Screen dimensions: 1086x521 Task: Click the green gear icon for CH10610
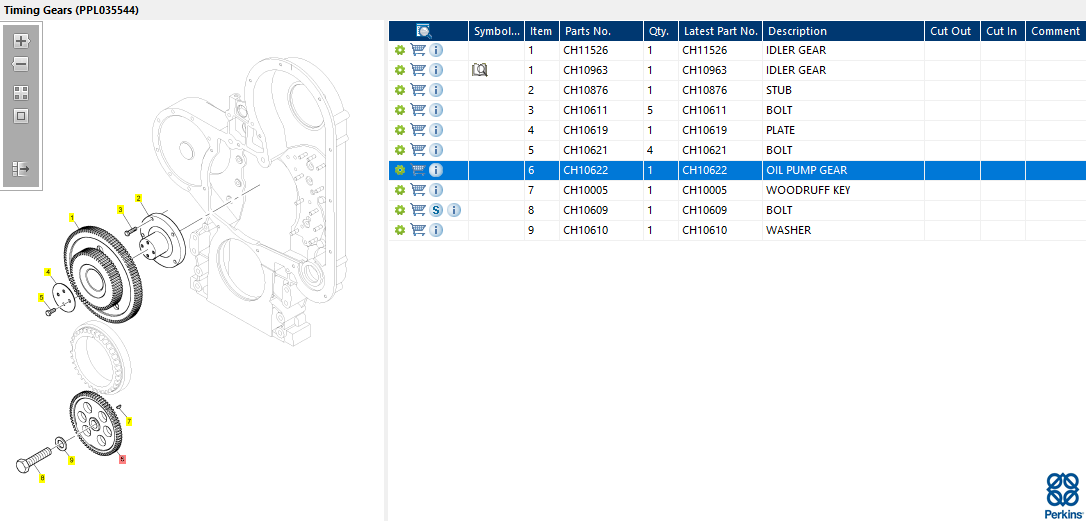pos(400,230)
